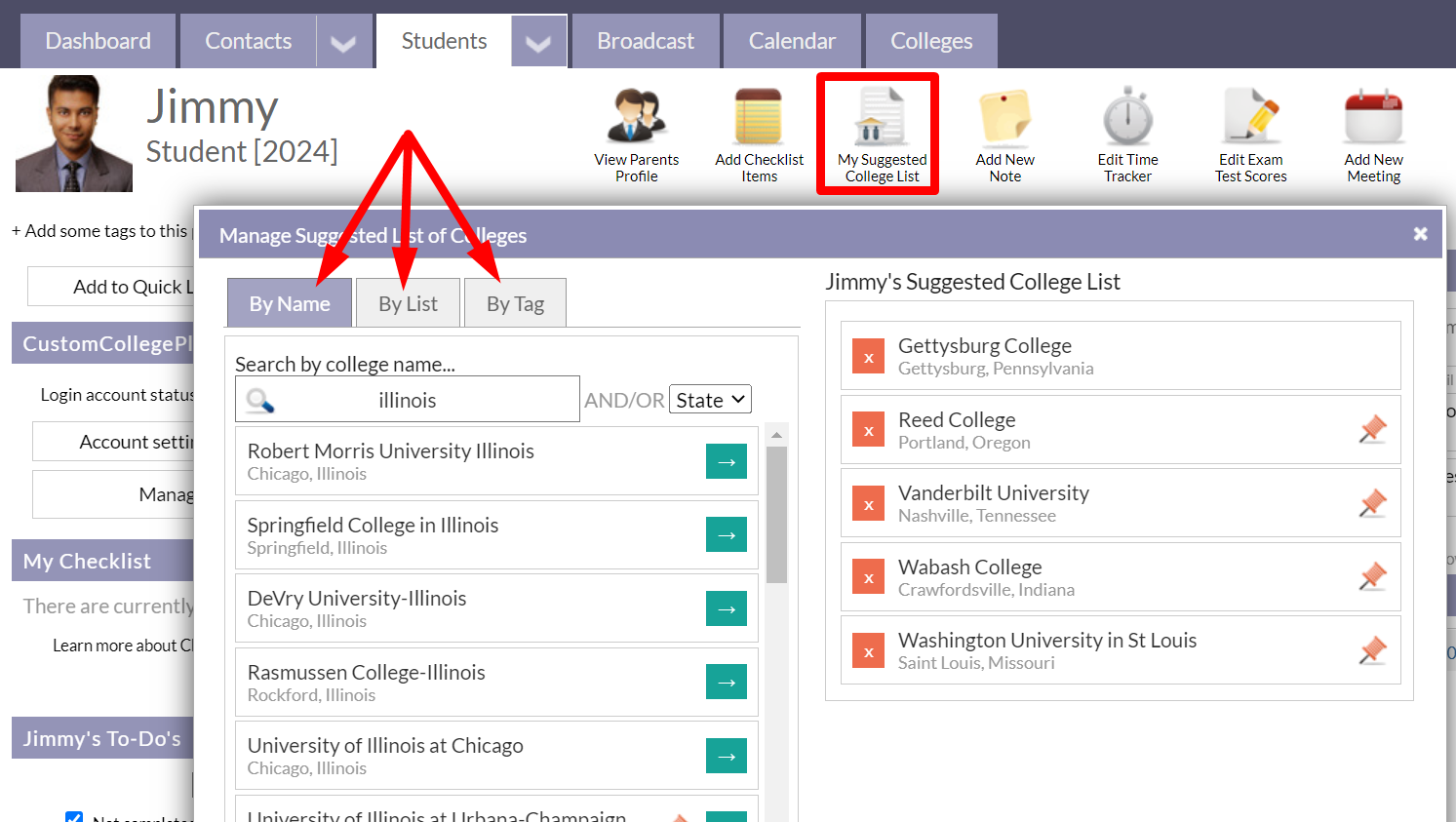Add Rasmussen College-Illinois via arrow
The image size is (1456, 822).
coord(727,682)
